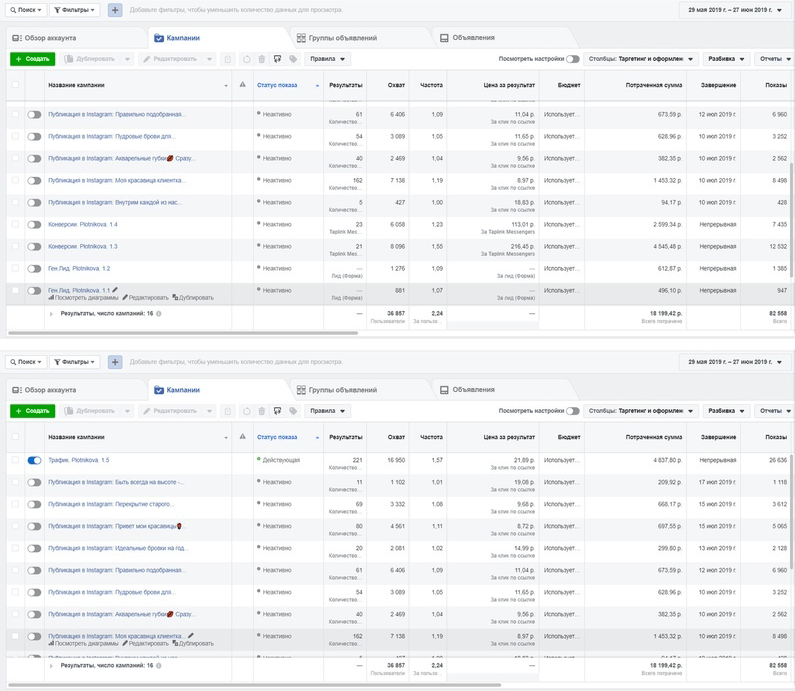The image size is (795, 691).
Task: Toggle the Перекрытие старого campaign switch
Action: [34, 504]
